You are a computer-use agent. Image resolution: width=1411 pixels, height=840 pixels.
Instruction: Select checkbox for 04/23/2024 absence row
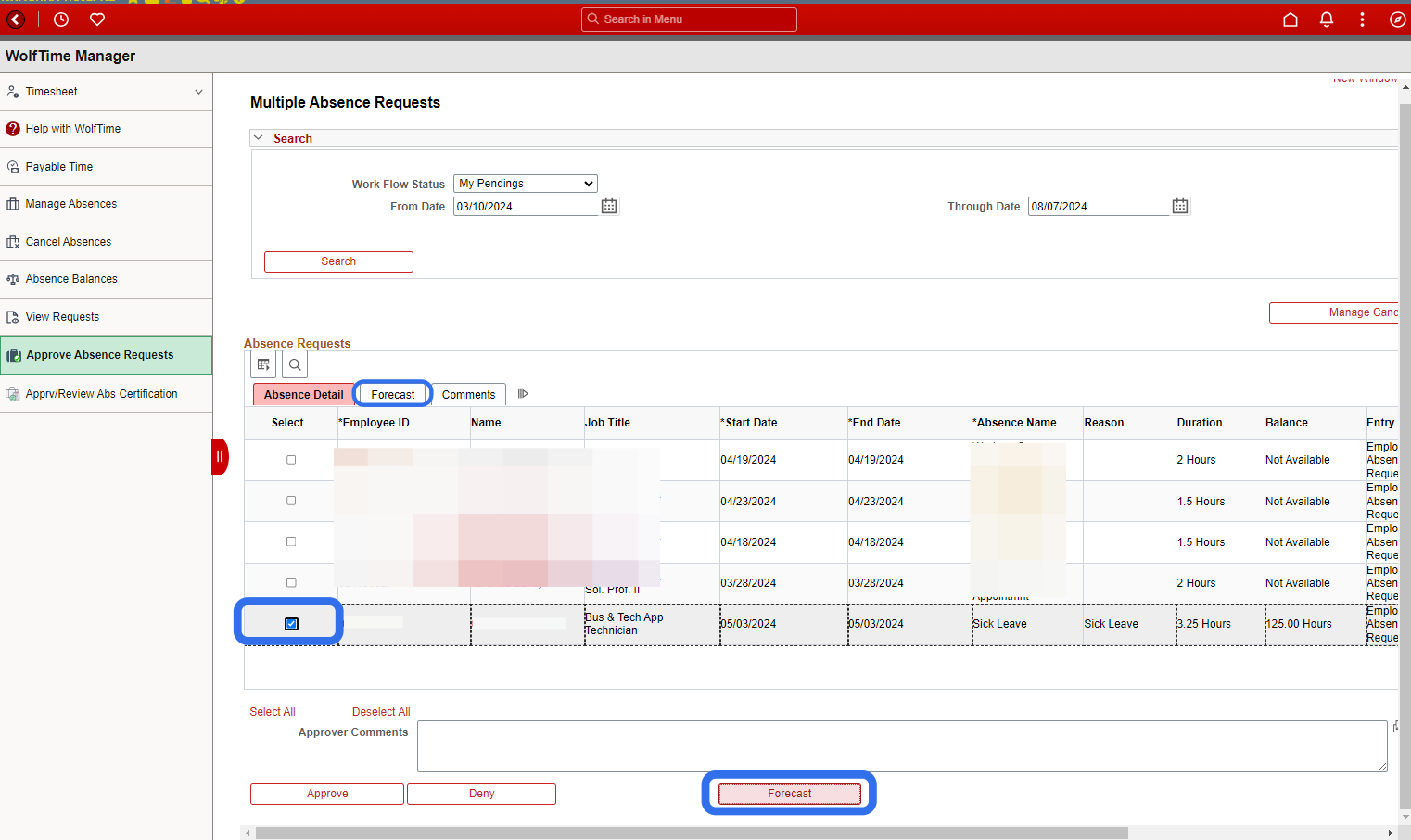(291, 501)
